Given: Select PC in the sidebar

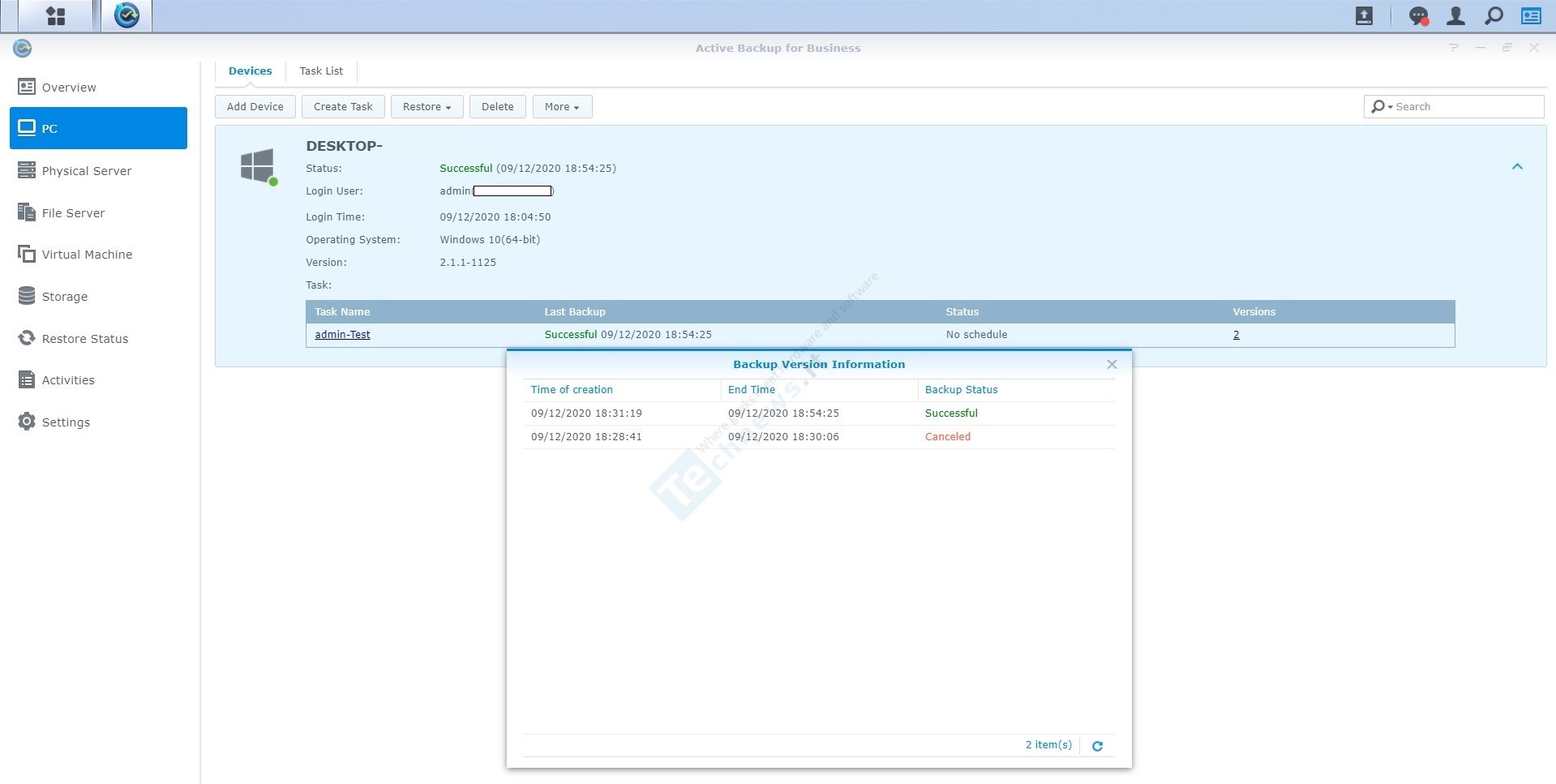Looking at the screenshot, I should (x=98, y=128).
